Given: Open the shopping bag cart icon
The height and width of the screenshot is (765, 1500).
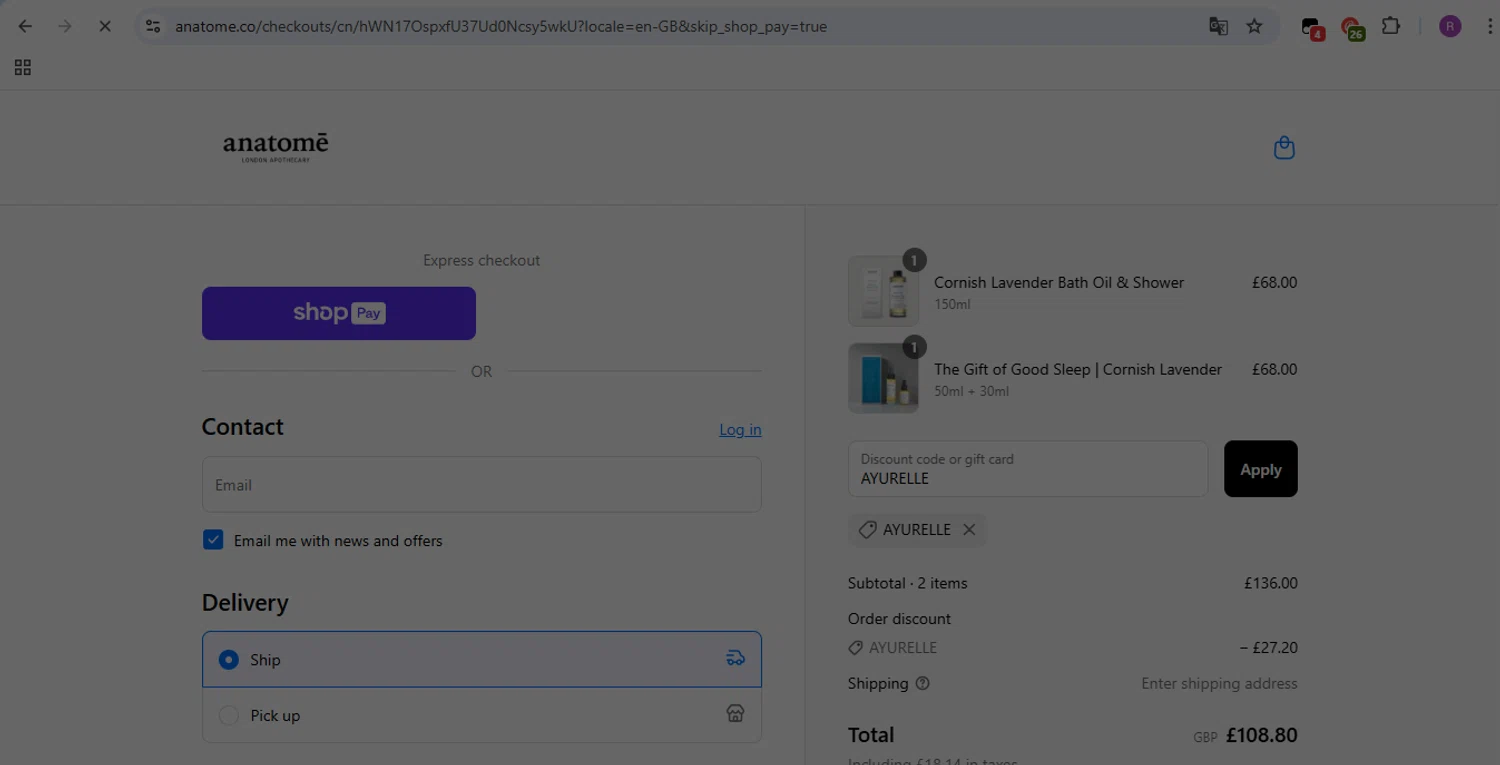Looking at the screenshot, I should click(x=1284, y=148).
